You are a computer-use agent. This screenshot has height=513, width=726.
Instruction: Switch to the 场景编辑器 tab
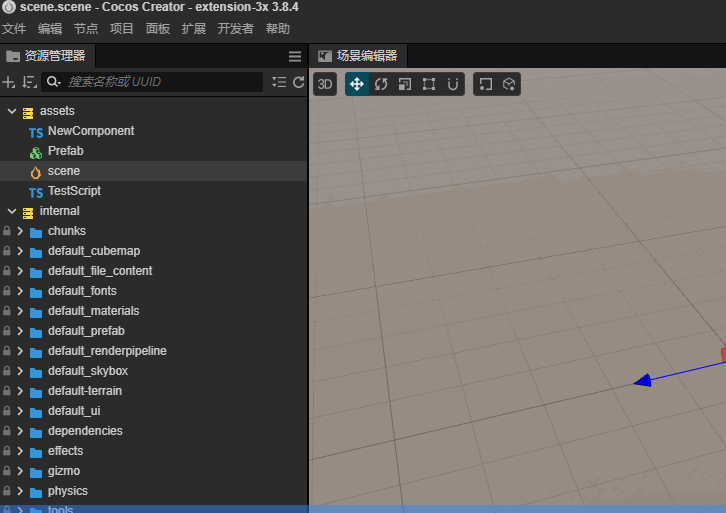point(358,56)
